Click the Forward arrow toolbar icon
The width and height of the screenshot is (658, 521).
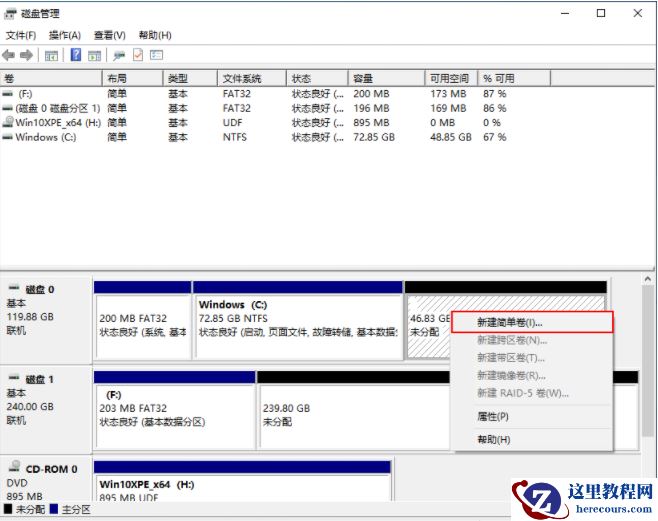[26, 55]
